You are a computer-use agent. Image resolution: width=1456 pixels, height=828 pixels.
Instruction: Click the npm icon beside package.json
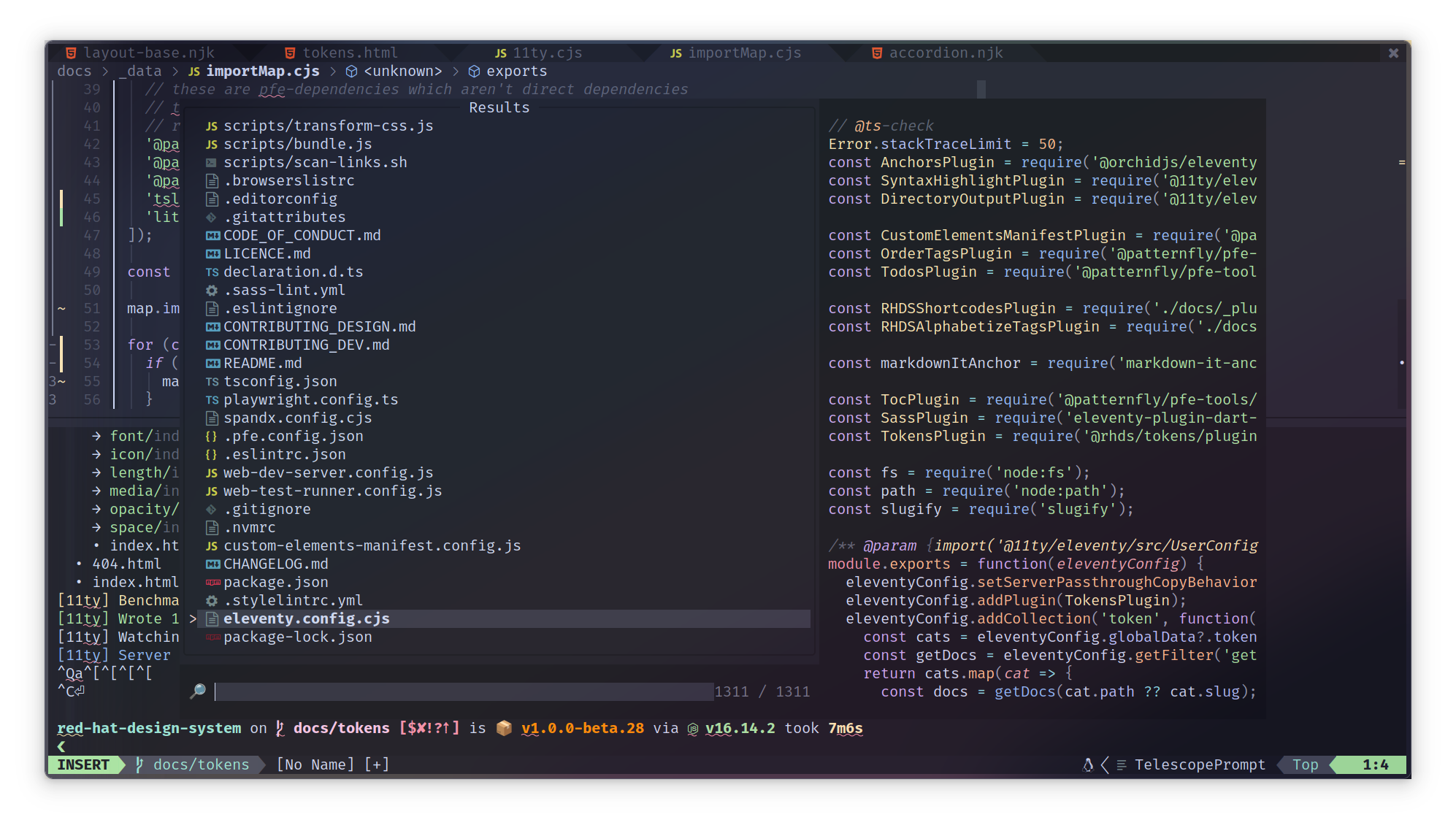[x=212, y=582]
